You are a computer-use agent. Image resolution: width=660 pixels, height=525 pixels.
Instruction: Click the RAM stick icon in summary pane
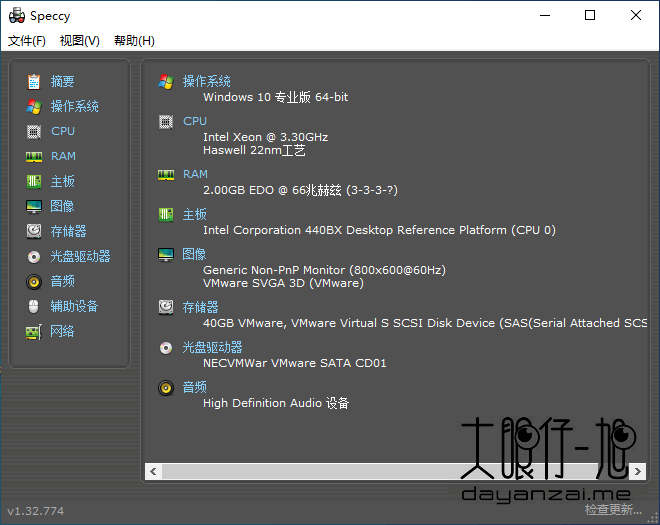[166, 175]
